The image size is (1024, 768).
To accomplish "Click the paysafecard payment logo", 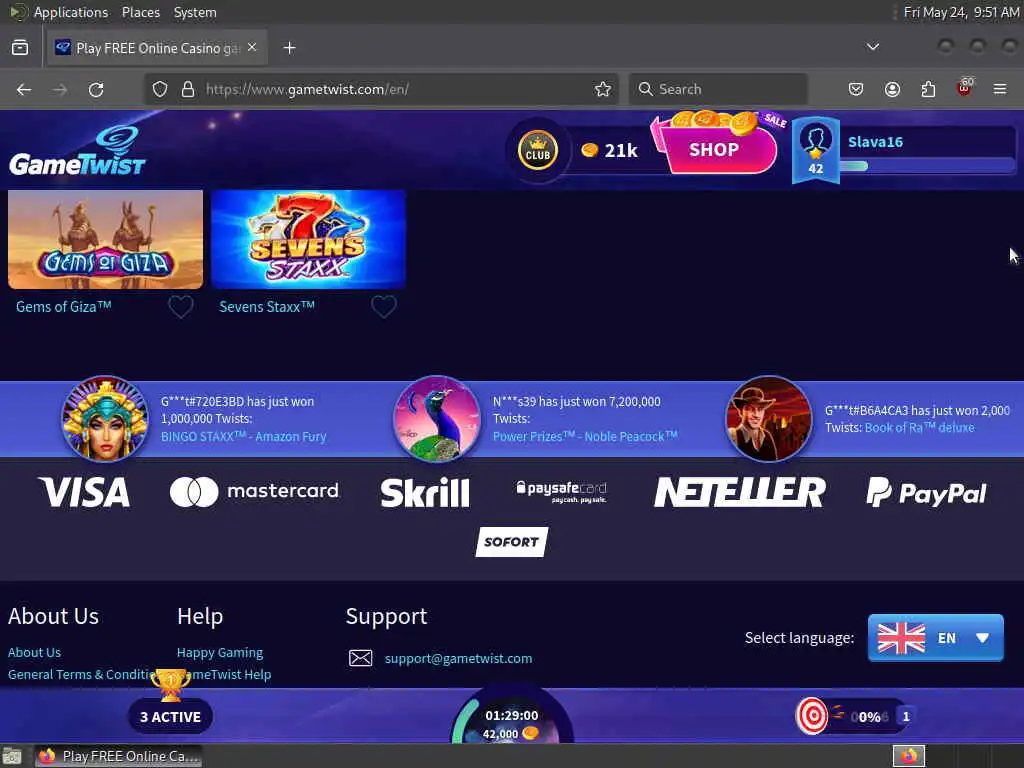I will click(562, 492).
